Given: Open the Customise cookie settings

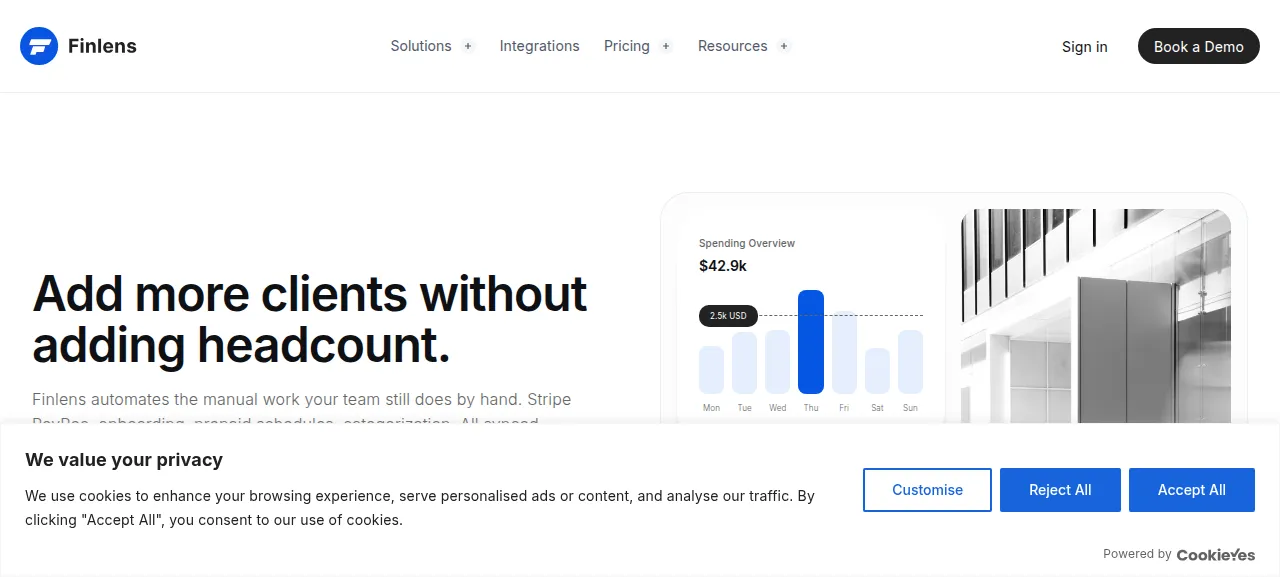Looking at the screenshot, I should (x=927, y=490).
